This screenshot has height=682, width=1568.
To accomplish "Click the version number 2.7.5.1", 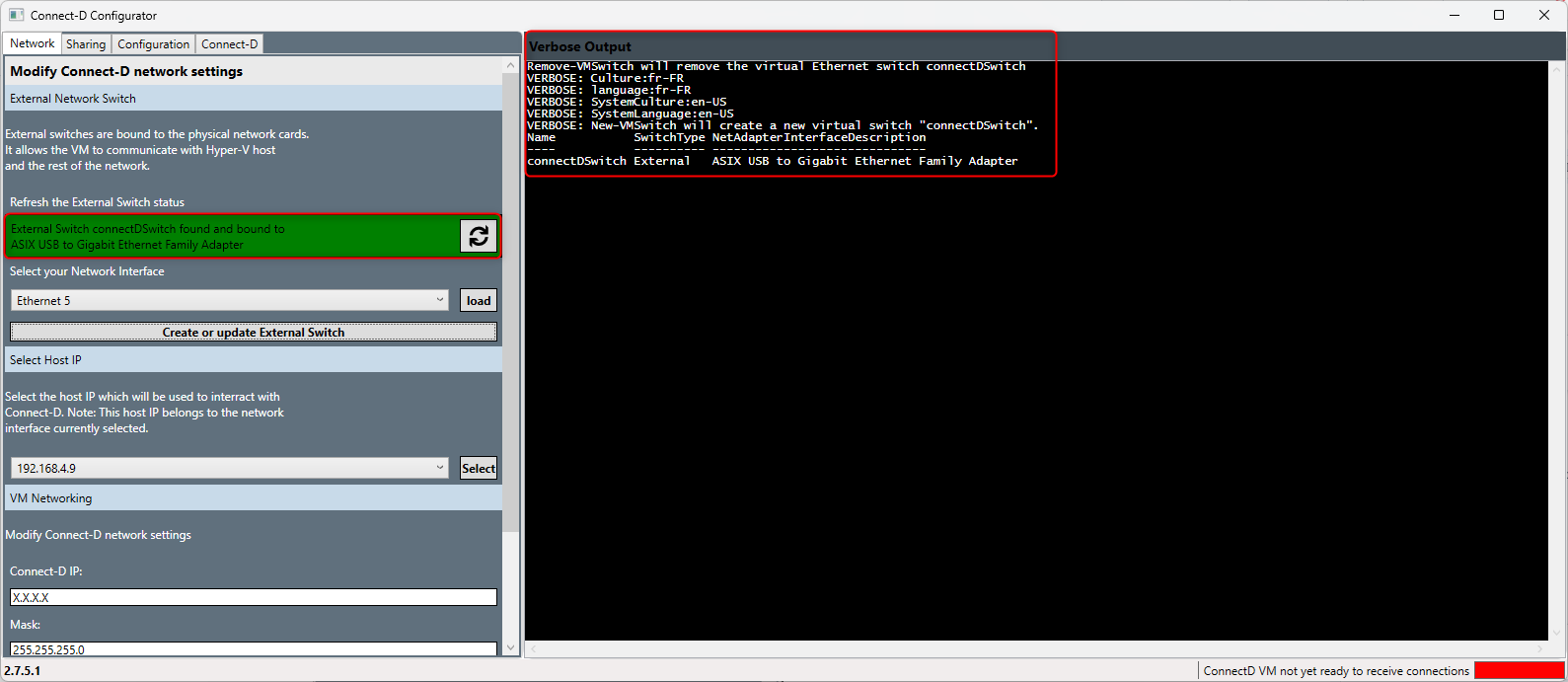I will [x=23, y=670].
